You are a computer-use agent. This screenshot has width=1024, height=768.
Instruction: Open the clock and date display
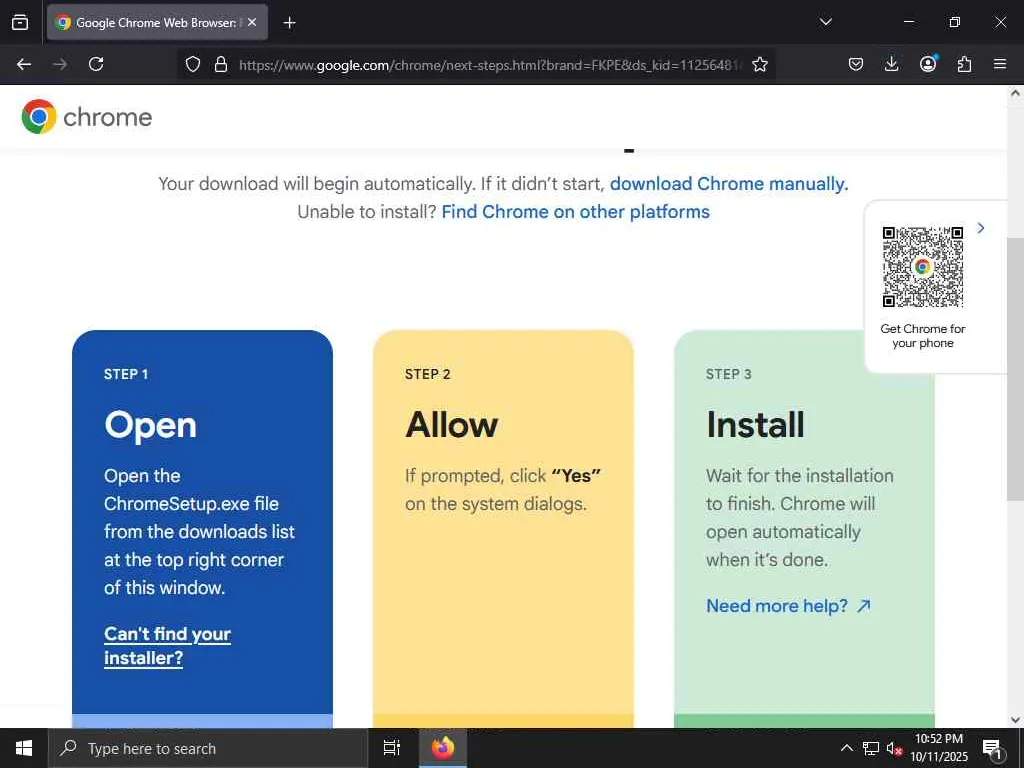tap(938, 748)
